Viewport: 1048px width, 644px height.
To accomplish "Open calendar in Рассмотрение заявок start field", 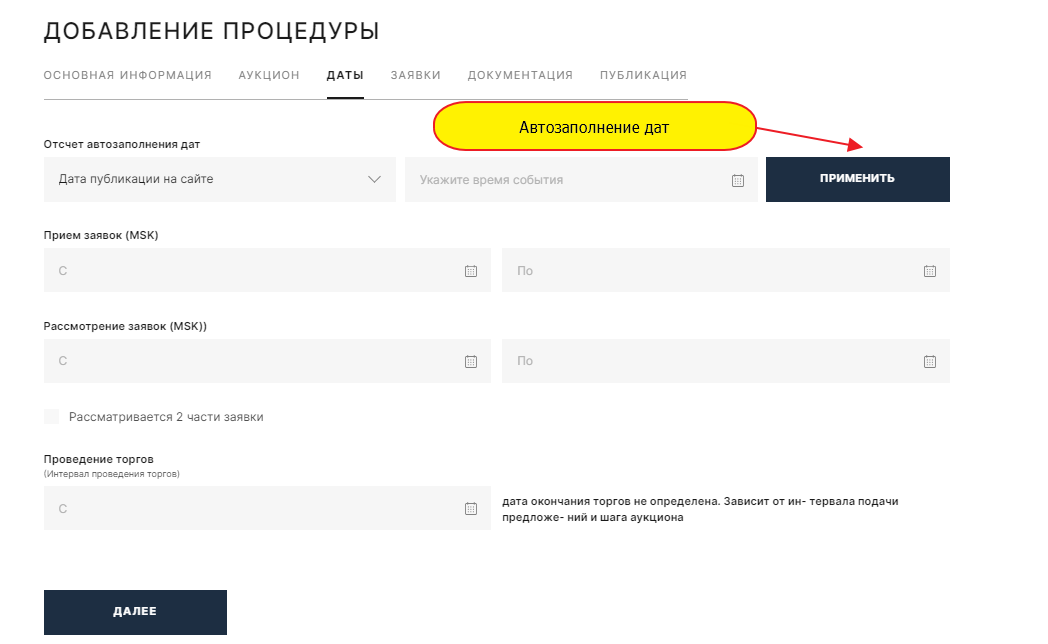I will coord(471,361).
